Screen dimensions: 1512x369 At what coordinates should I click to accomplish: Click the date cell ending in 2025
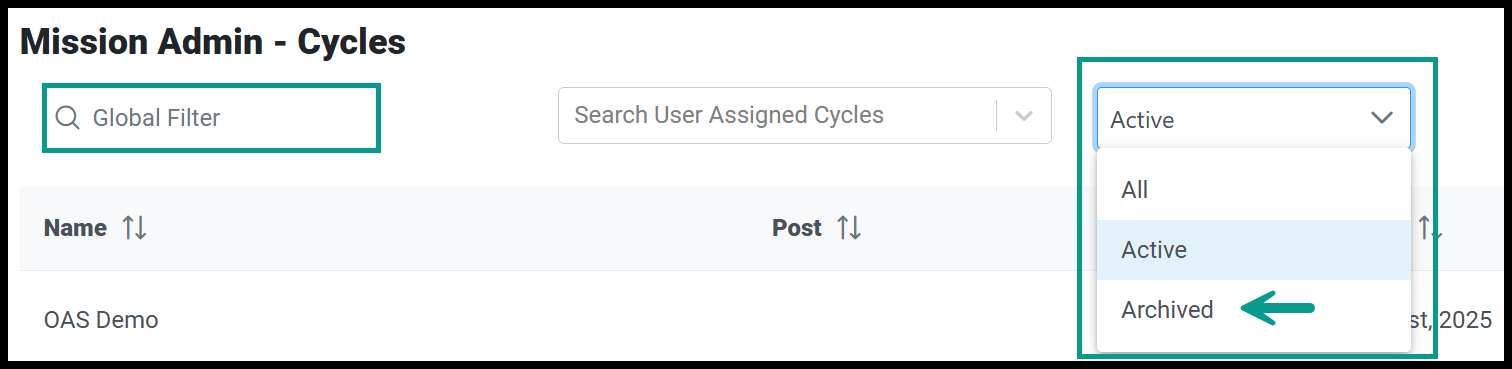(x=1450, y=320)
